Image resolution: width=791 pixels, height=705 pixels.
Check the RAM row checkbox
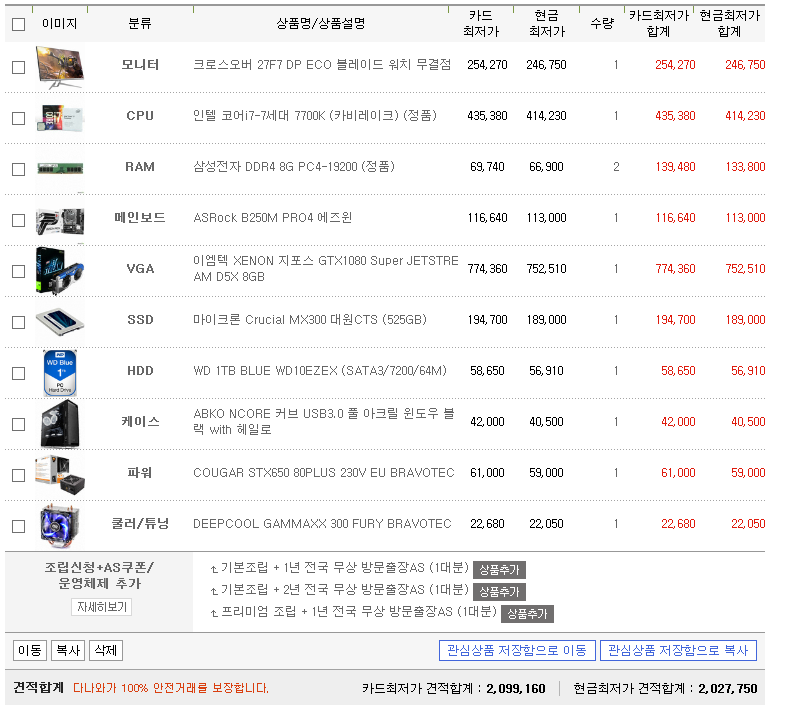tap(19, 169)
